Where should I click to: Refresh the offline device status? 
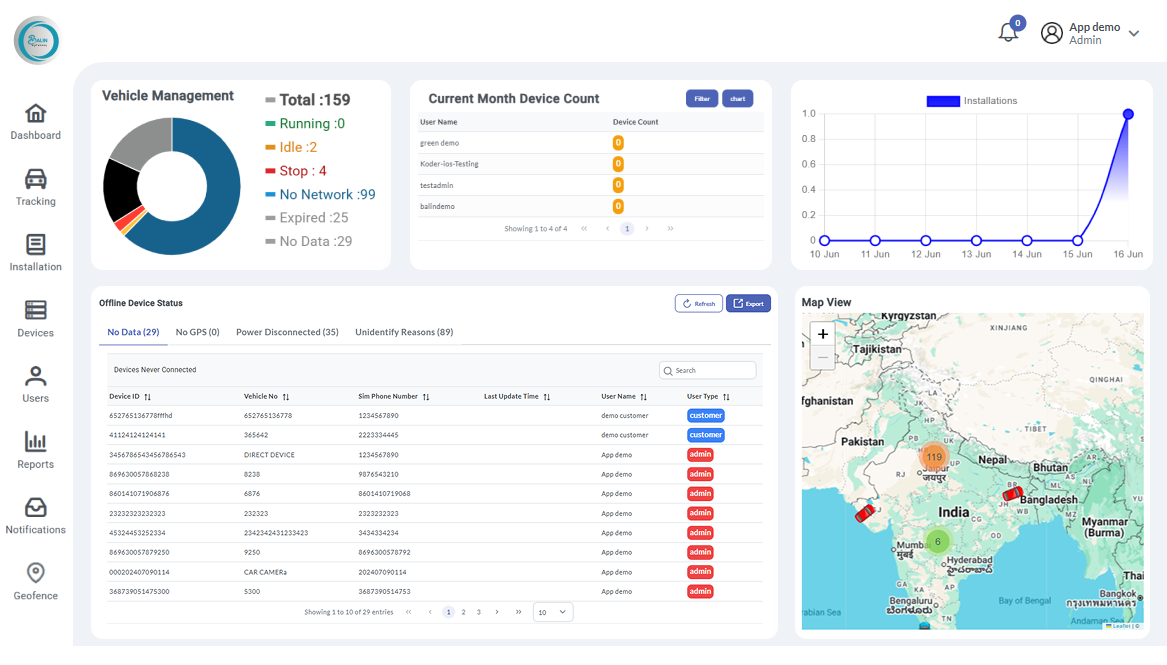(699, 303)
